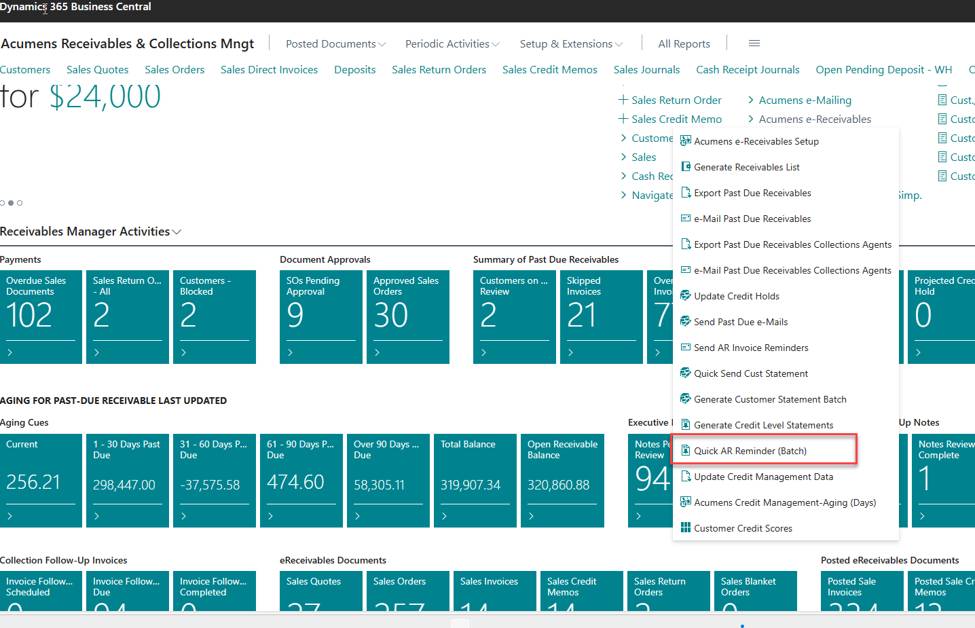
Task: Click Quick Send Cust Statement icon
Action: [x=685, y=373]
